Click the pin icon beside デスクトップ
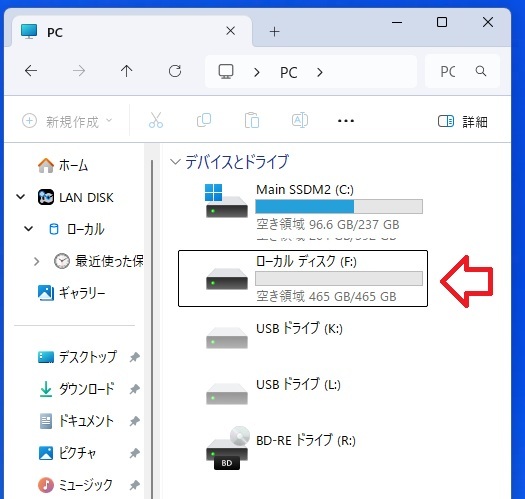This screenshot has width=525, height=499. pyautogui.click(x=135, y=357)
